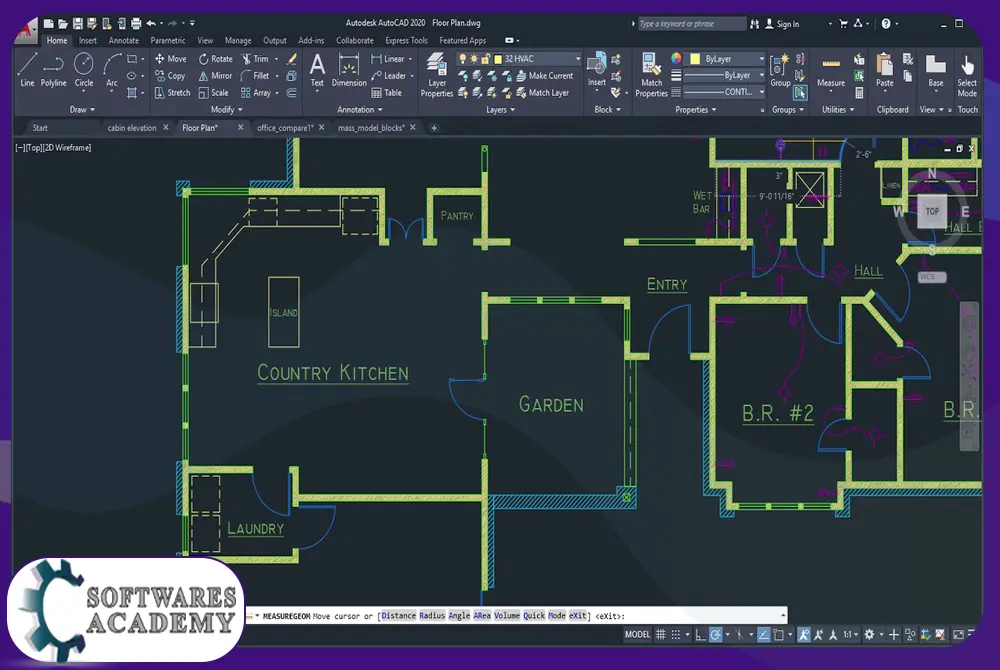The height and width of the screenshot is (670, 1000).
Task: Open the Linear dimension dropdown arrow
Action: (x=410, y=59)
